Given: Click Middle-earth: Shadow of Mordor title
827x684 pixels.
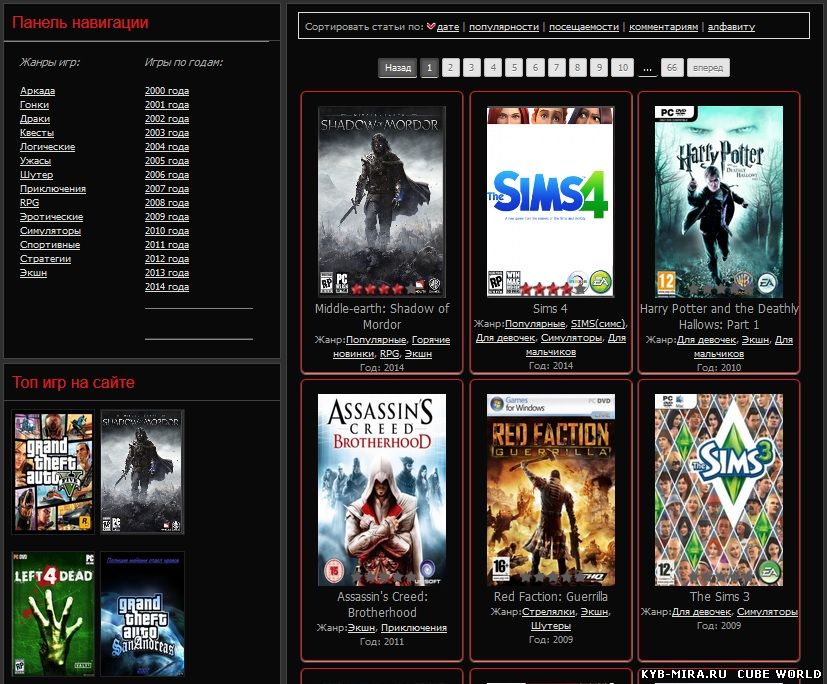Looking at the screenshot, I should coord(382,316).
